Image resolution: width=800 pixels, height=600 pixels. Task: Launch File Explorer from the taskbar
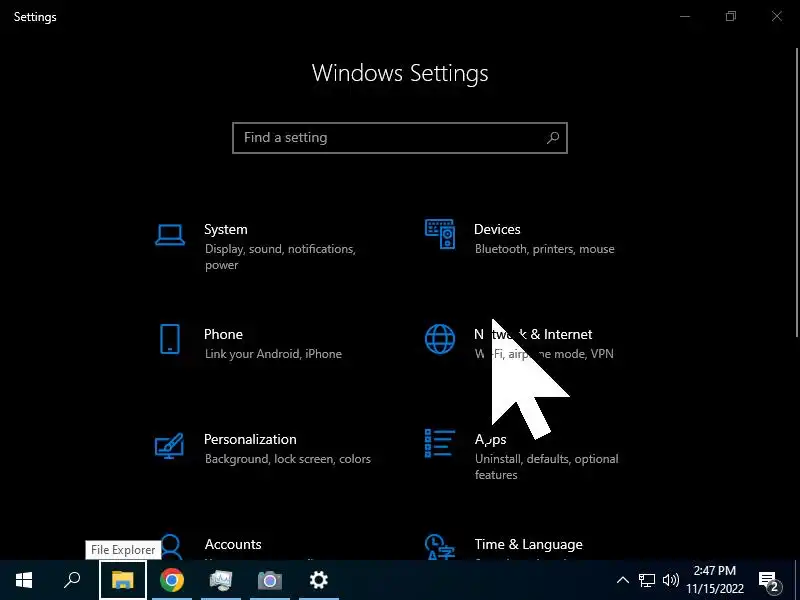tap(123, 580)
